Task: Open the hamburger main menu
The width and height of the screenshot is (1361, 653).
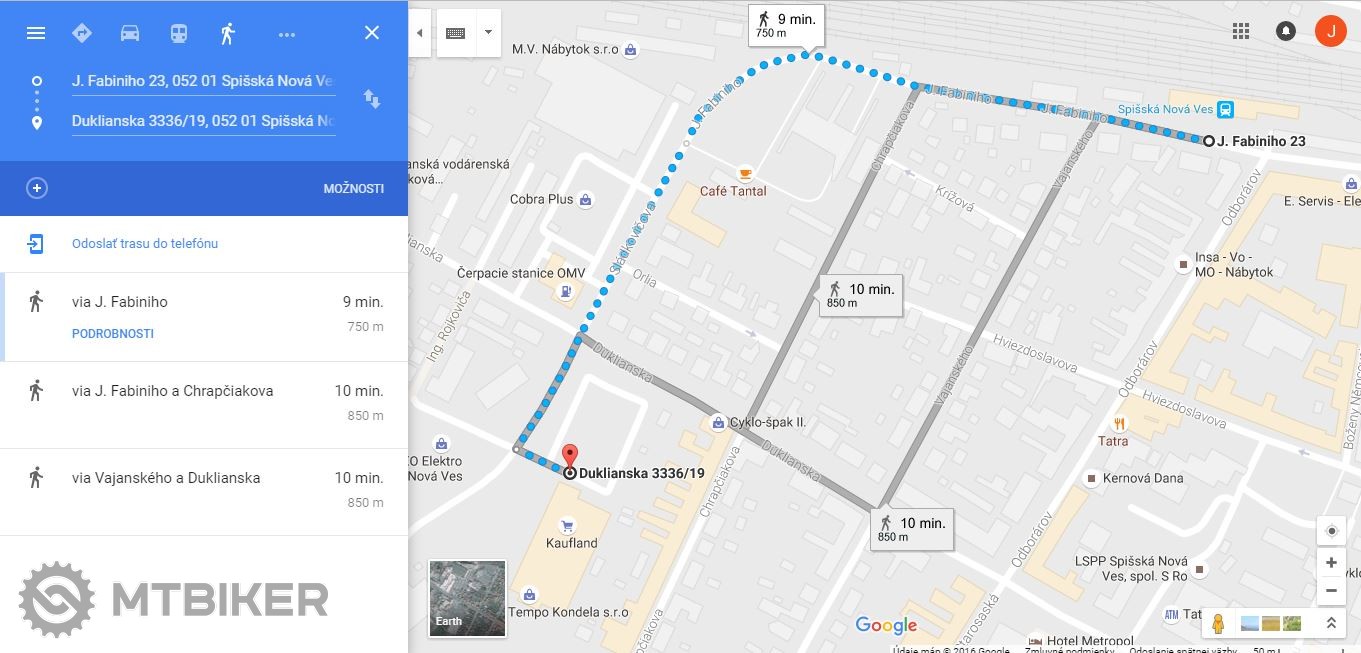Action: pyautogui.click(x=36, y=33)
